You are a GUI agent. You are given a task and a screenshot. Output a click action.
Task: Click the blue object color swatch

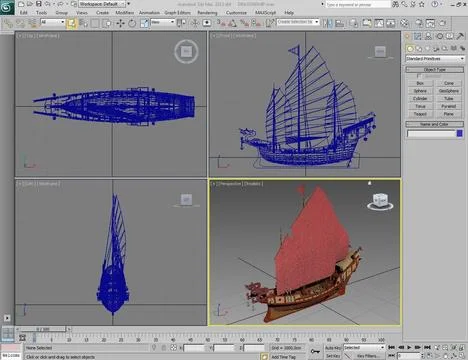click(x=460, y=133)
